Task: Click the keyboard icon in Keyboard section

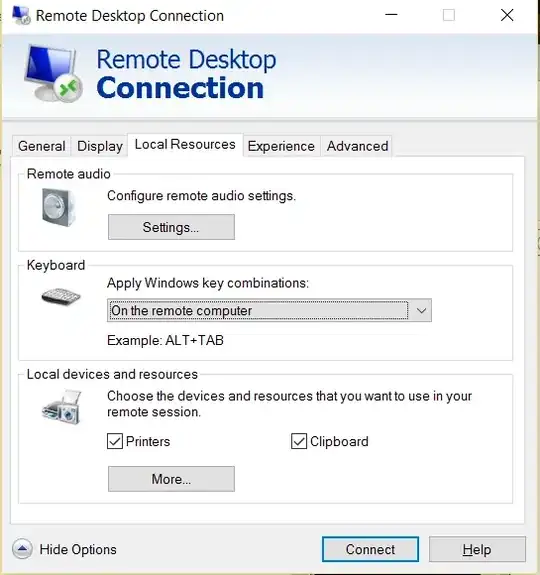Action: click(x=61, y=297)
